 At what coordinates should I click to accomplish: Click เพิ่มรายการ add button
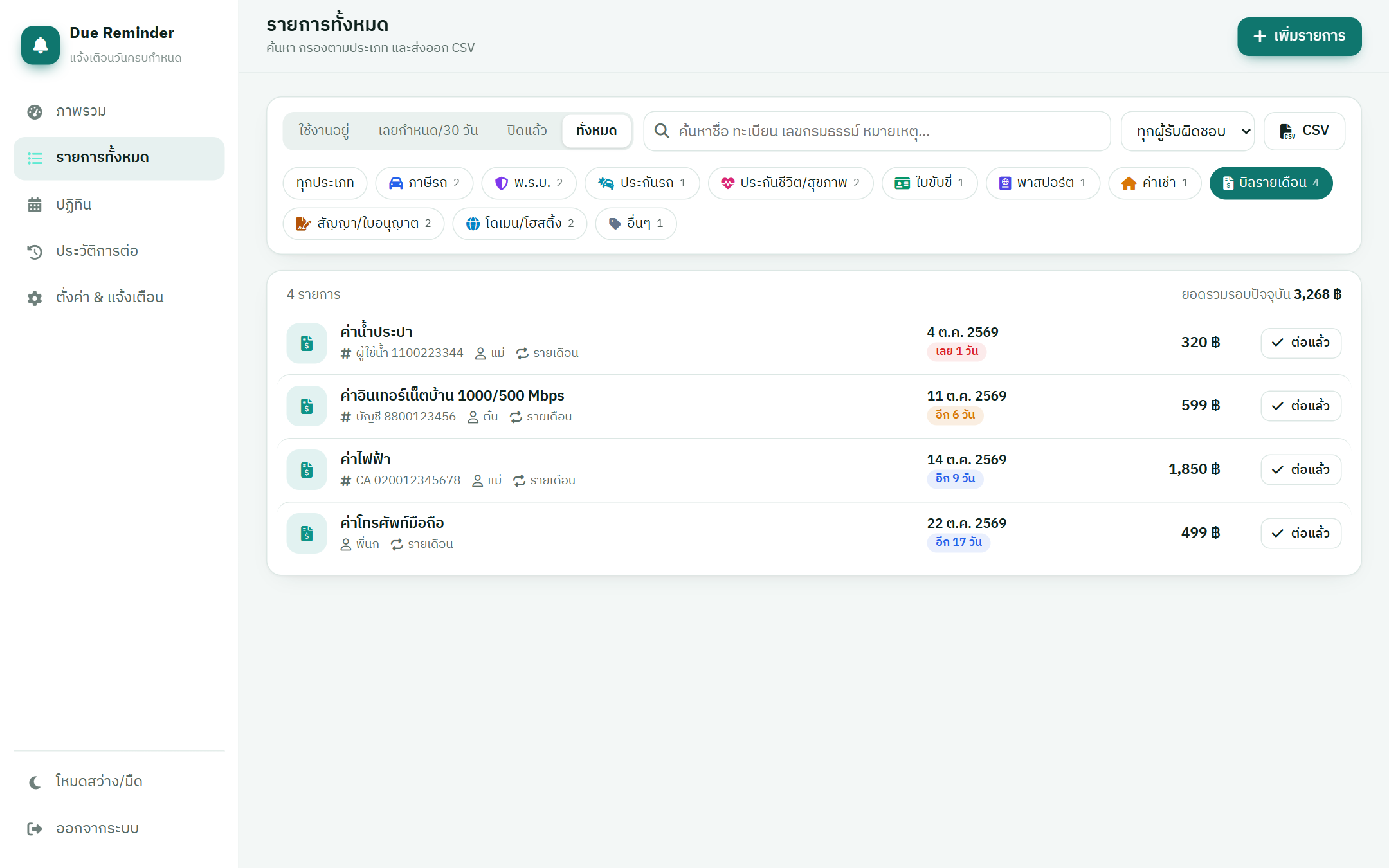click(1299, 36)
